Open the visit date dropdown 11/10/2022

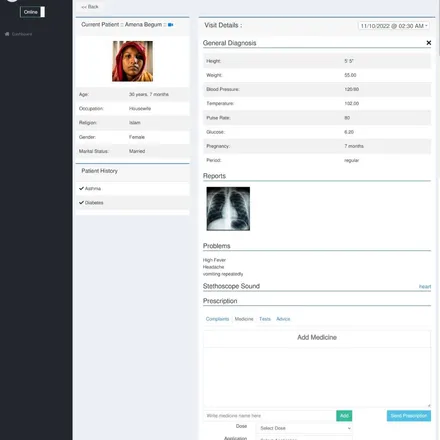click(x=394, y=26)
